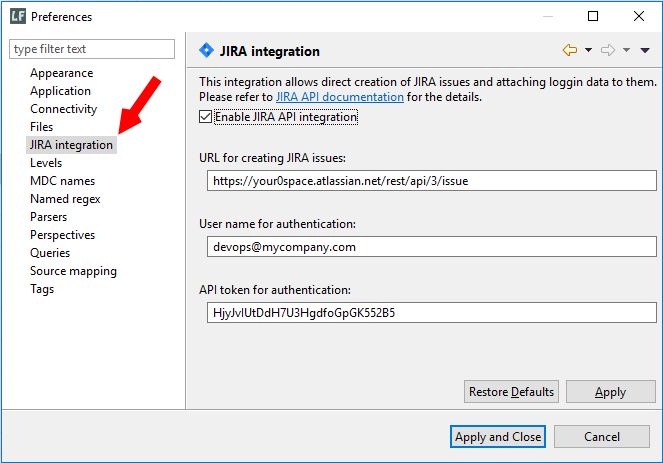Screen dimensions: 663x463
Task: Open the preferences view menu triangle
Action: click(645, 50)
